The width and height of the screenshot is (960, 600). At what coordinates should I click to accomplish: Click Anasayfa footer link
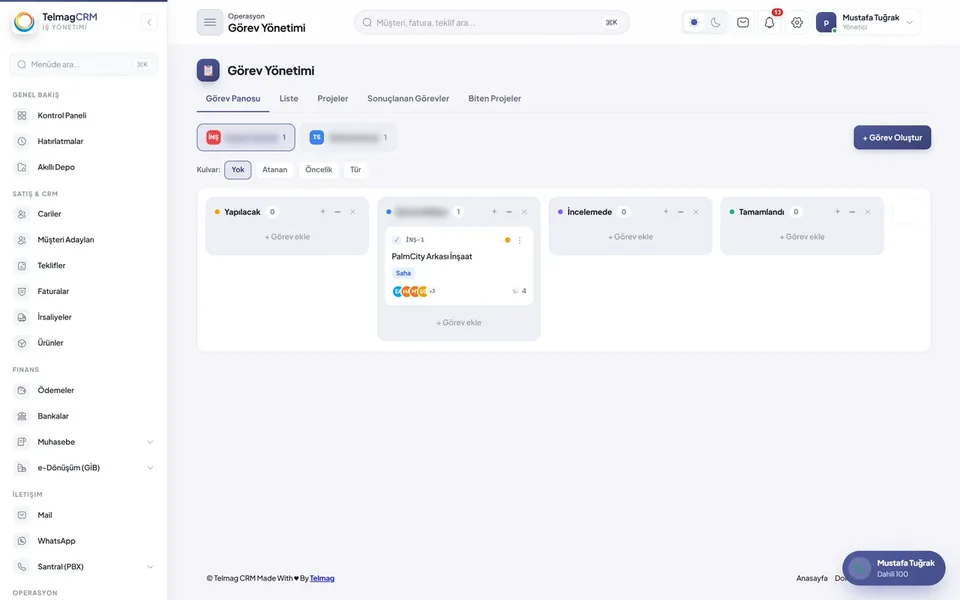coord(812,578)
